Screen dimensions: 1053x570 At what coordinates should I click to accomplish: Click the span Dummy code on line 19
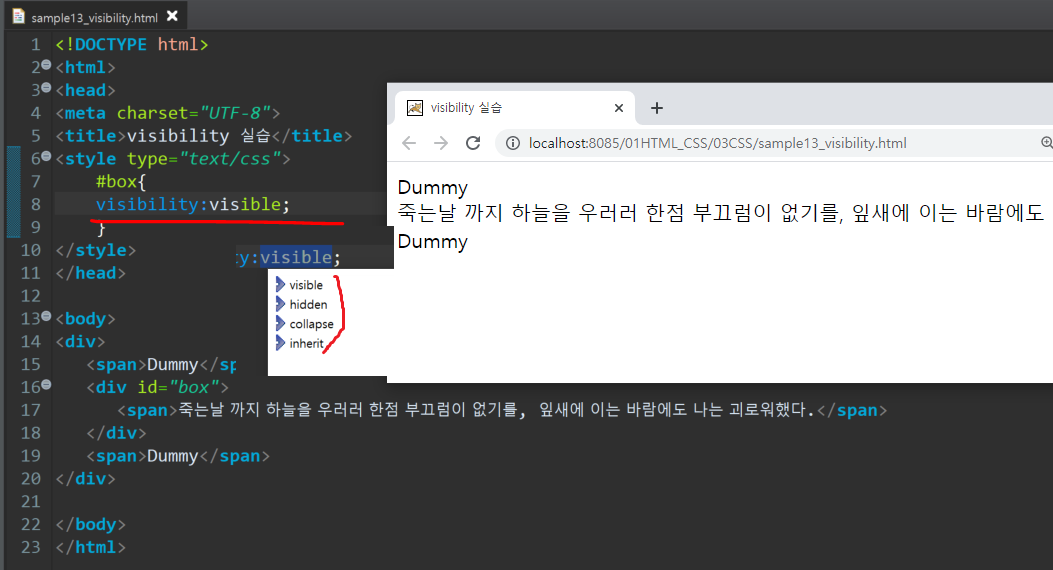[178, 456]
